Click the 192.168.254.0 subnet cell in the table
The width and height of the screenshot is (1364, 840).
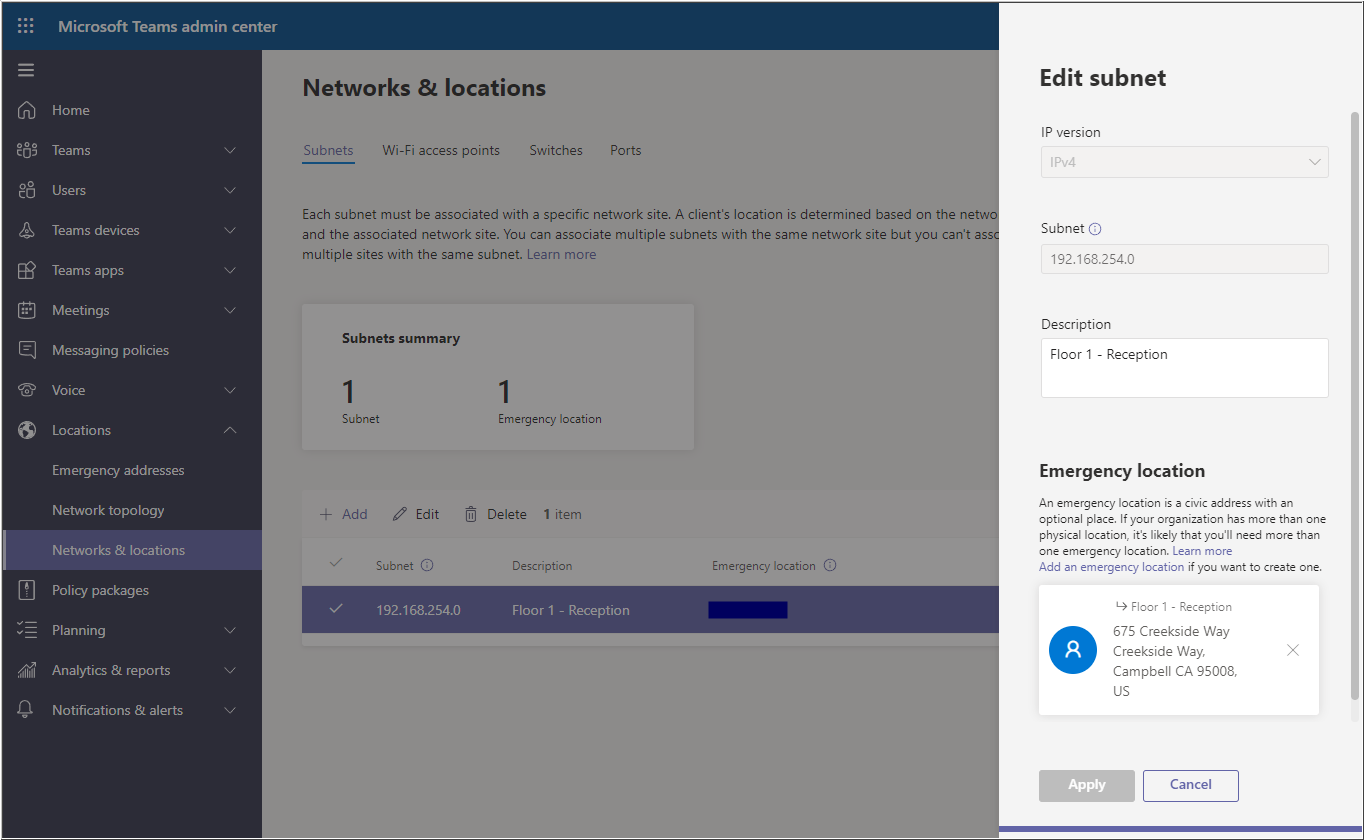click(x=418, y=610)
